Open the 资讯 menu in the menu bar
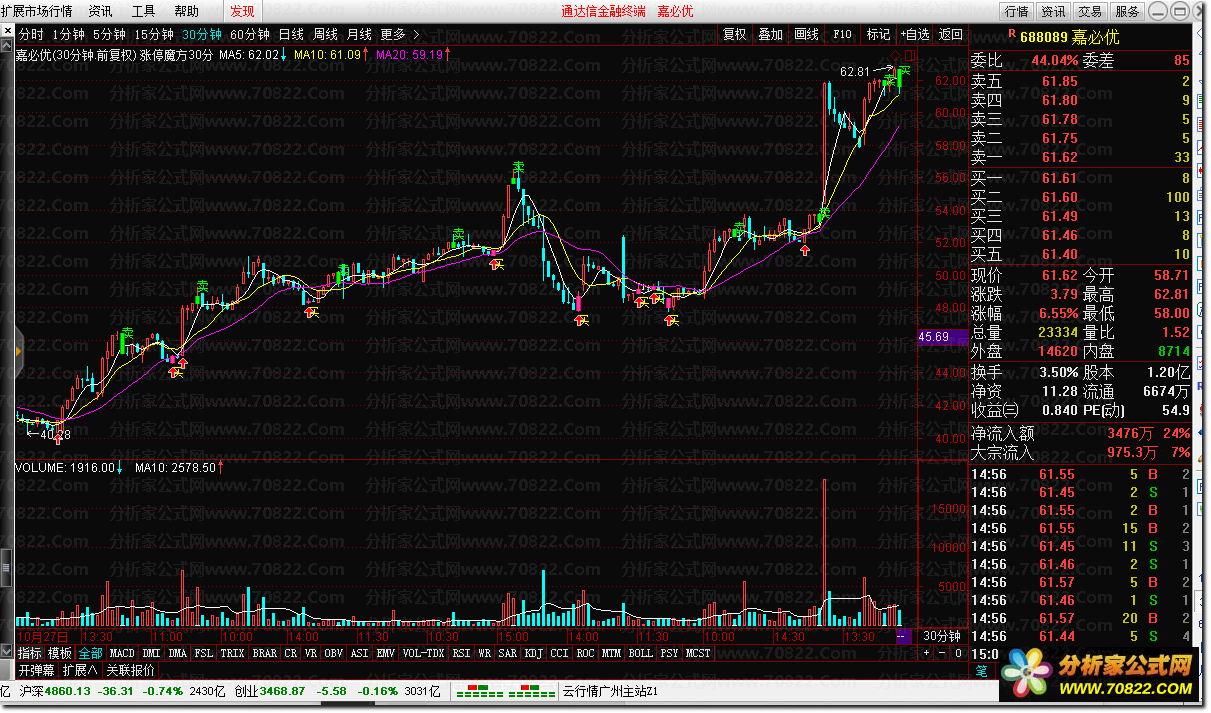Image resolution: width=1211 pixels, height=713 pixels. coord(100,11)
